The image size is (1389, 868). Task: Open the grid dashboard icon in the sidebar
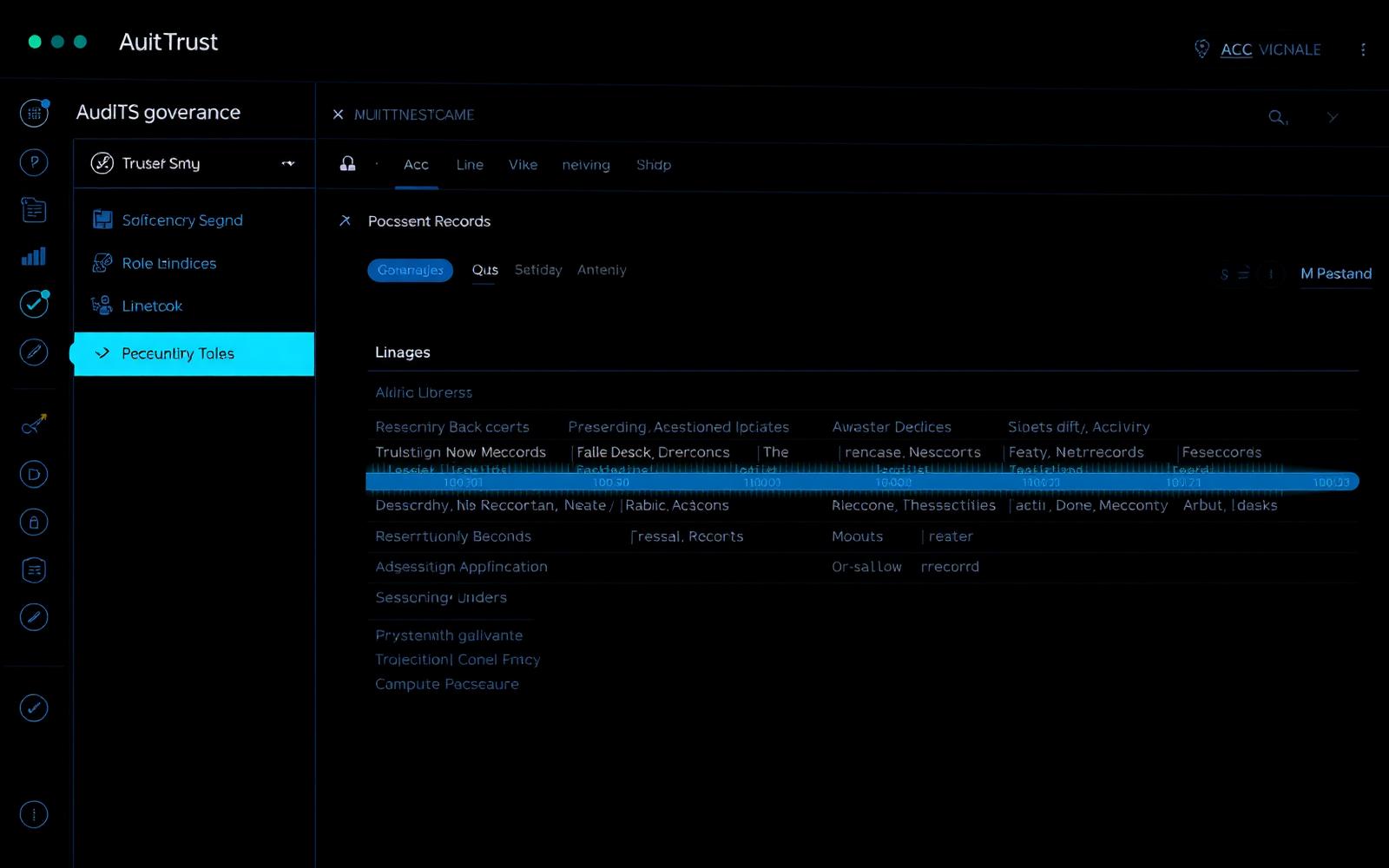[34, 113]
